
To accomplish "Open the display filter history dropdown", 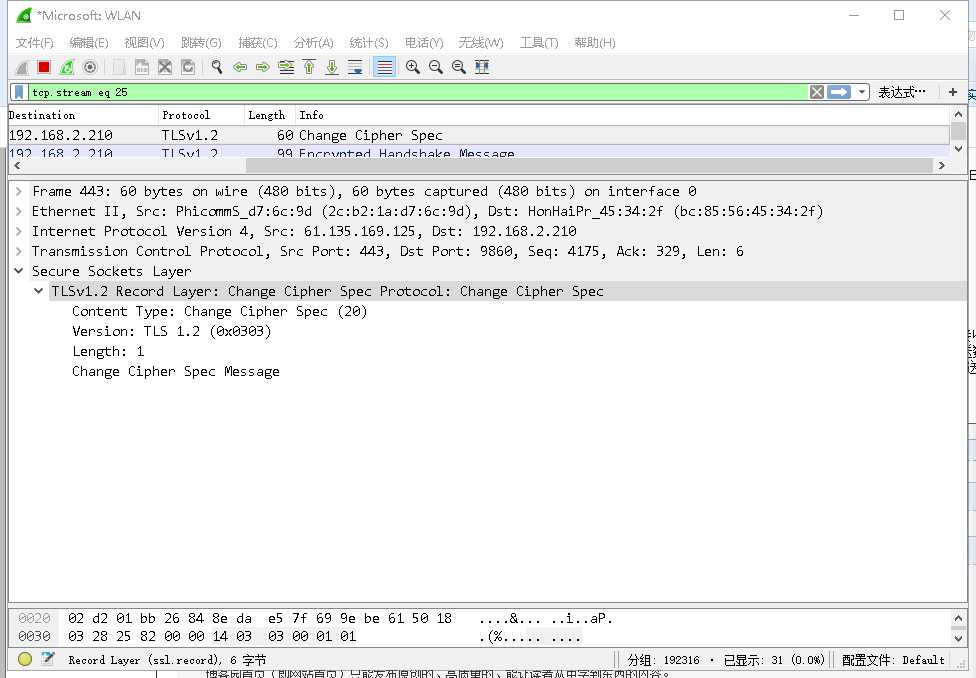I will click(x=861, y=92).
